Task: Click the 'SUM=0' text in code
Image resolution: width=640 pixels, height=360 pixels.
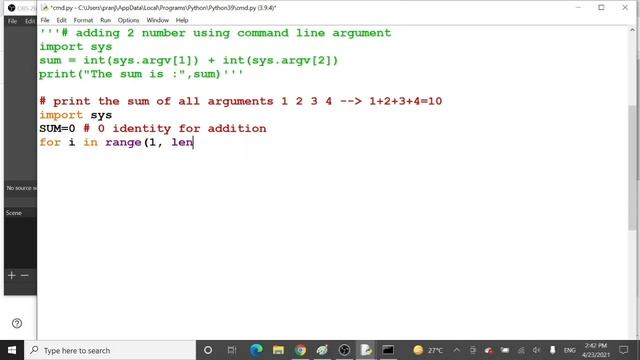Action: [57, 129]
